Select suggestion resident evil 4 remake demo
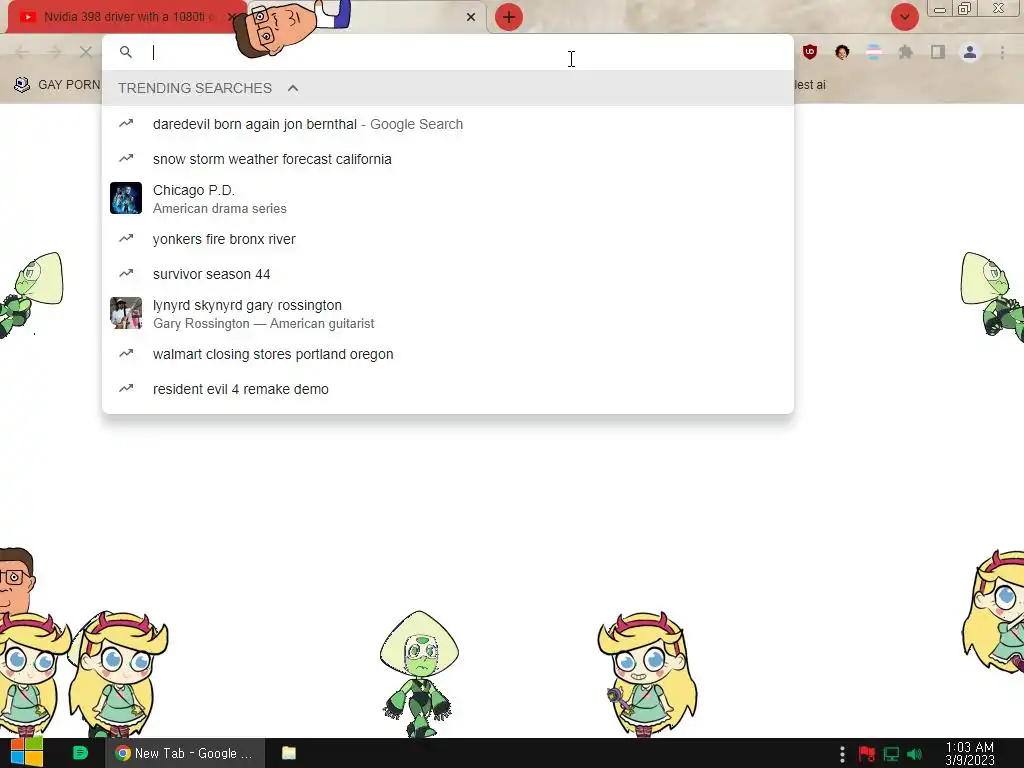The height and width of the screenshot is (768, 1024). pos(448,389)
